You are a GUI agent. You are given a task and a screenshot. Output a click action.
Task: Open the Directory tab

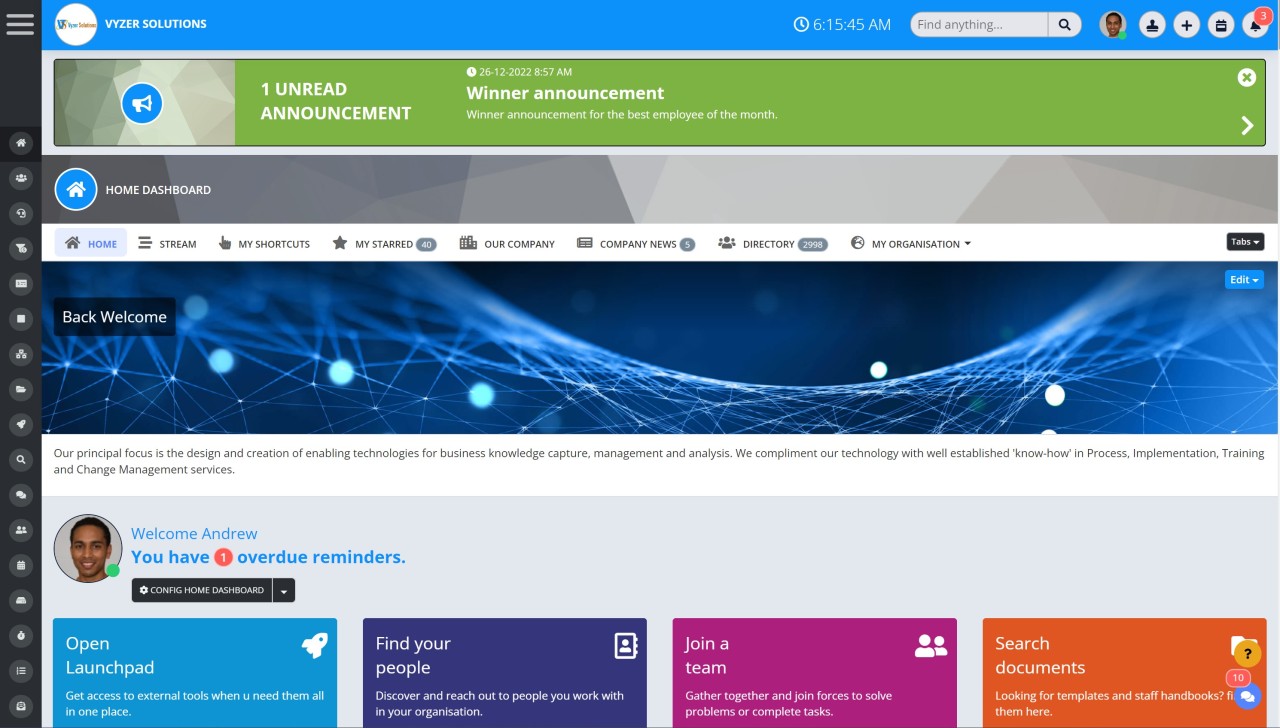(x=772, y=243)
